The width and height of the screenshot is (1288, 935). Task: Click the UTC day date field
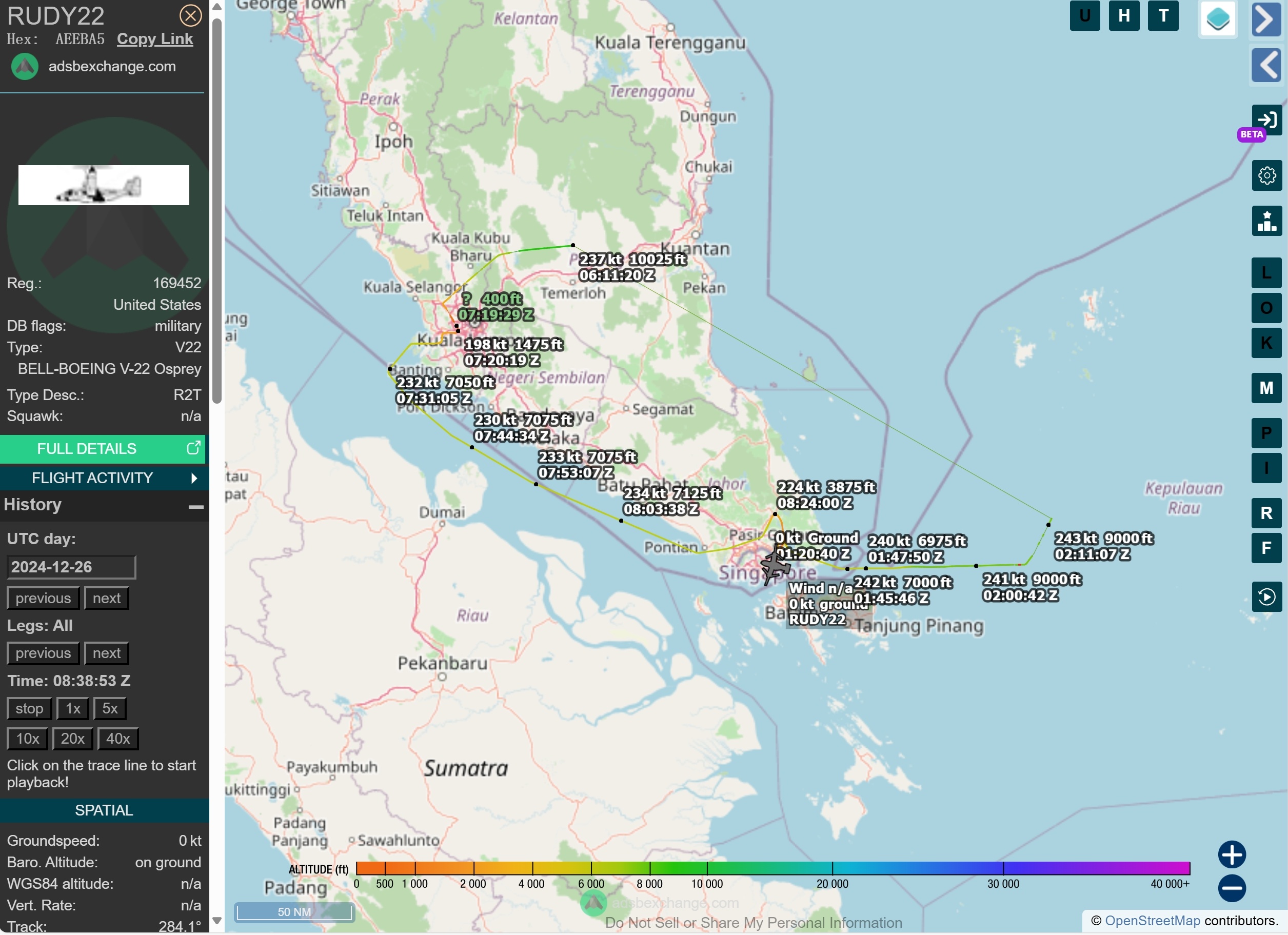click(x=71, y=567)
